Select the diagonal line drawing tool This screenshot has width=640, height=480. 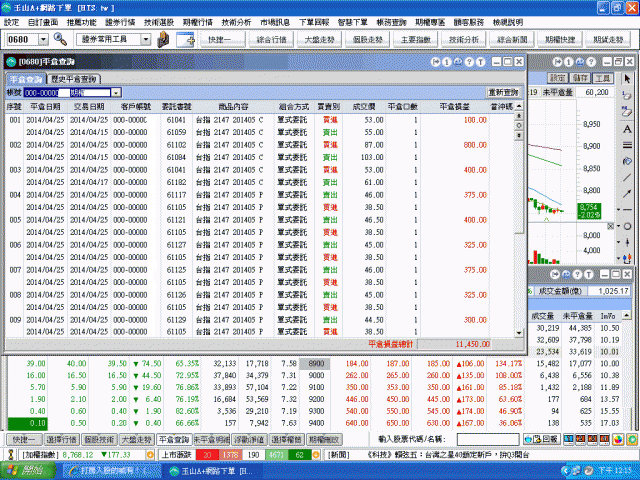[626, 177]
